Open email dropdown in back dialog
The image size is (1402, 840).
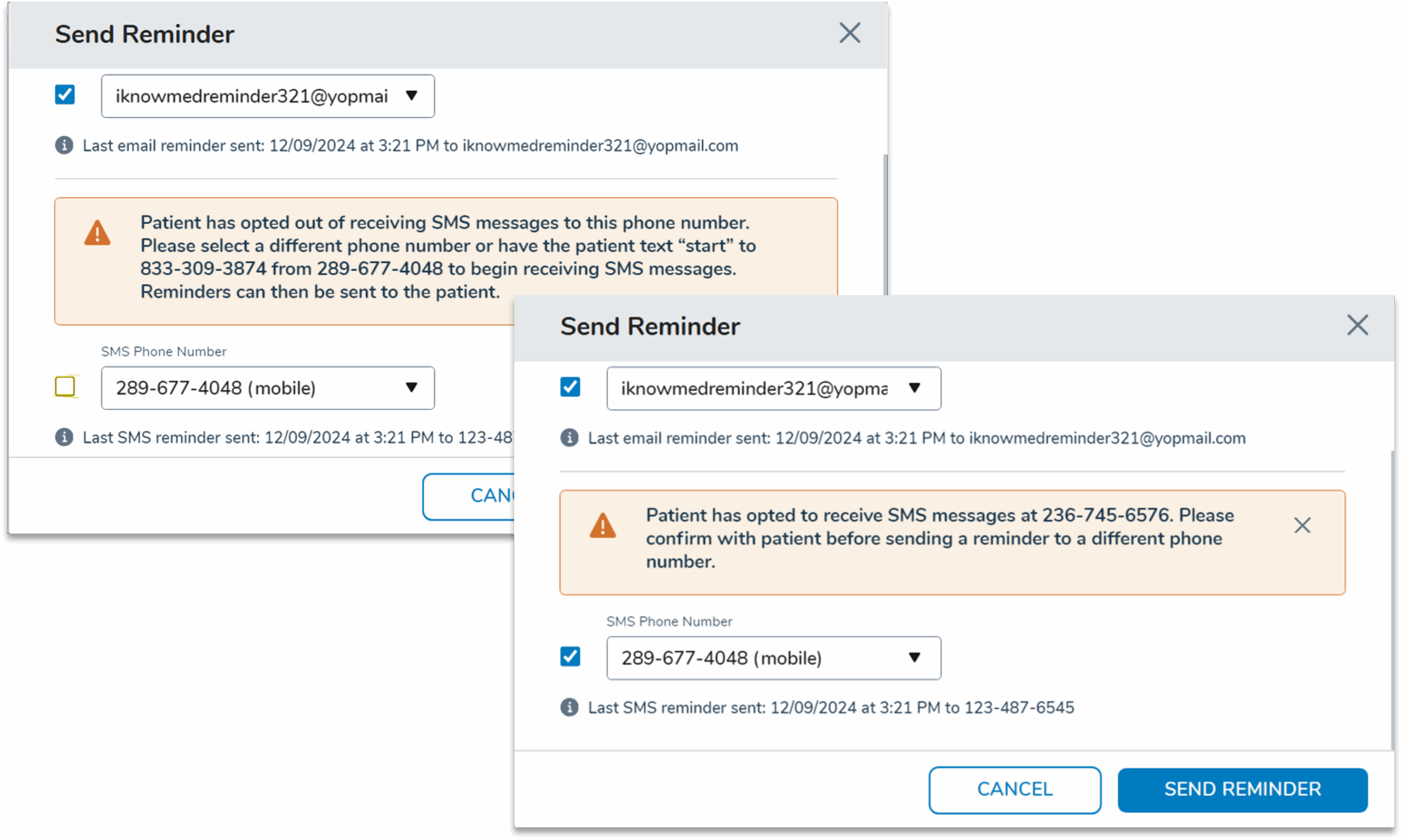click(411, 96)
